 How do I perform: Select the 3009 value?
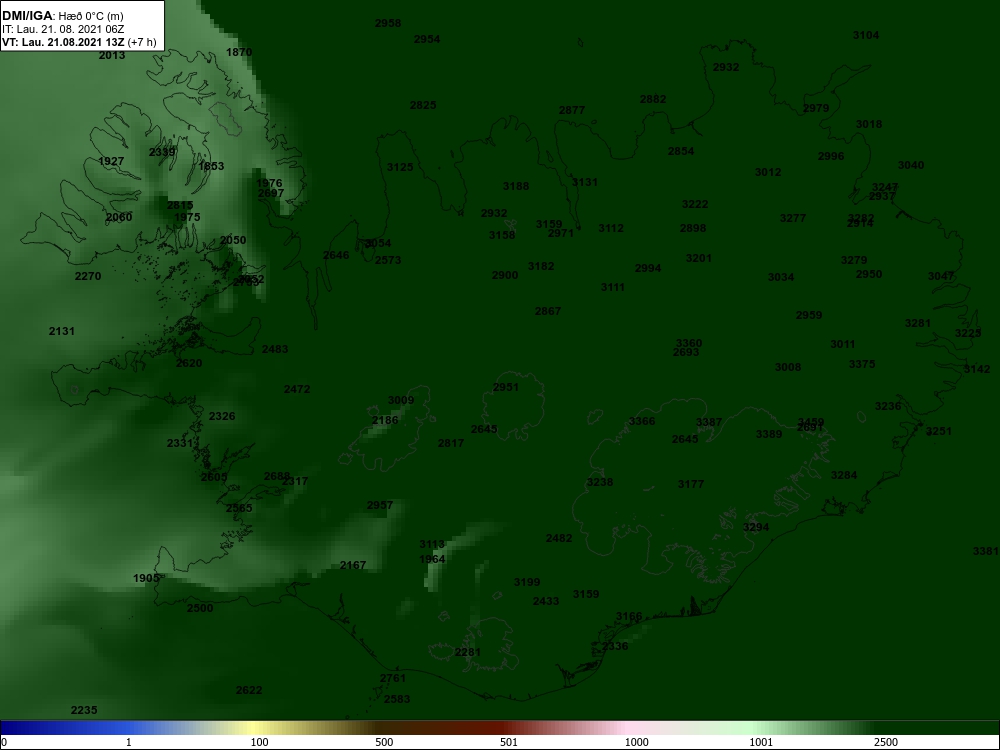pyautogui.click(x=401, y=401)
